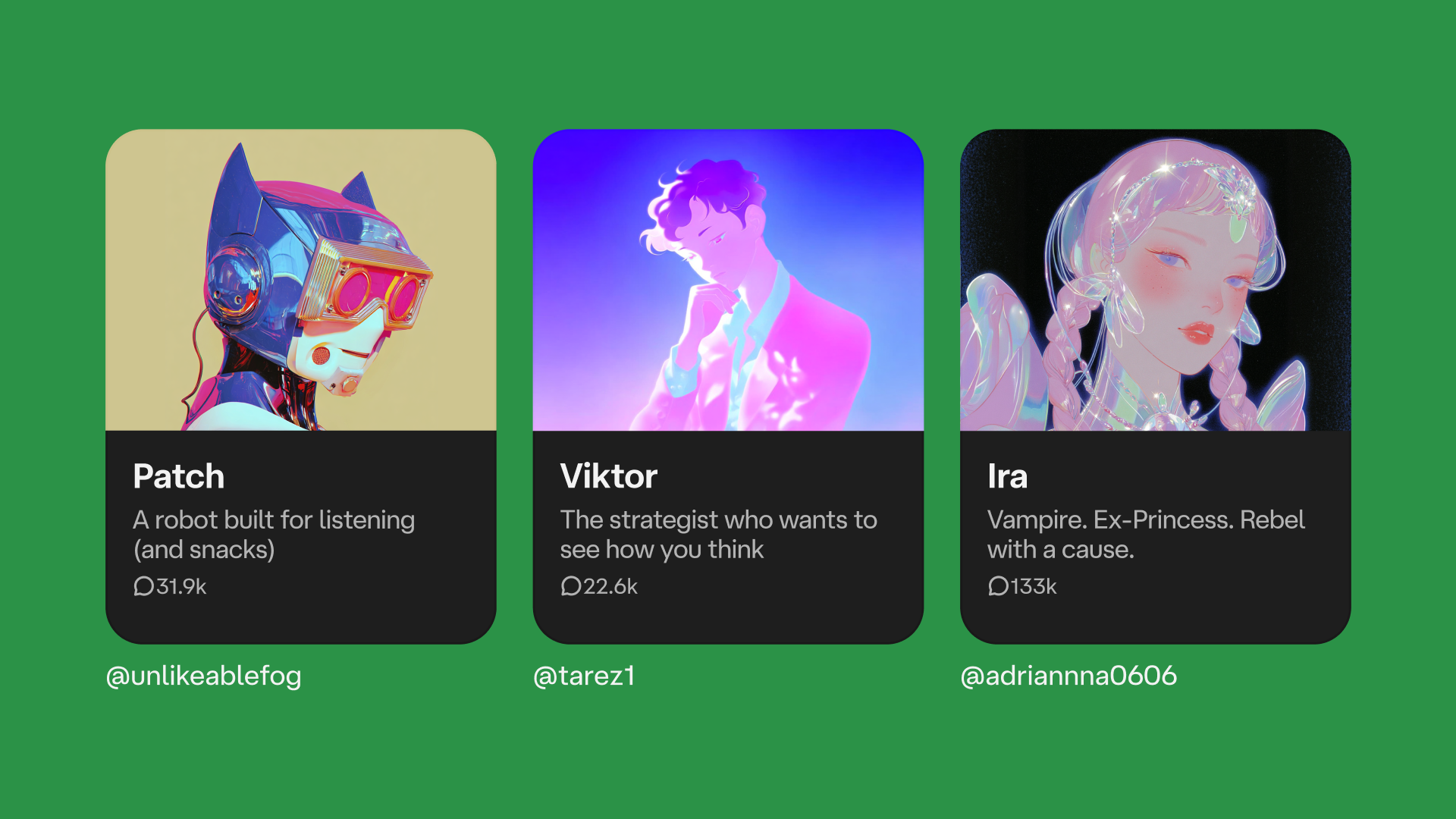Click Viktor's strategist description text
Image resolution: width=1456 pixels, height=819 pixels.
[x=718, y=535]
